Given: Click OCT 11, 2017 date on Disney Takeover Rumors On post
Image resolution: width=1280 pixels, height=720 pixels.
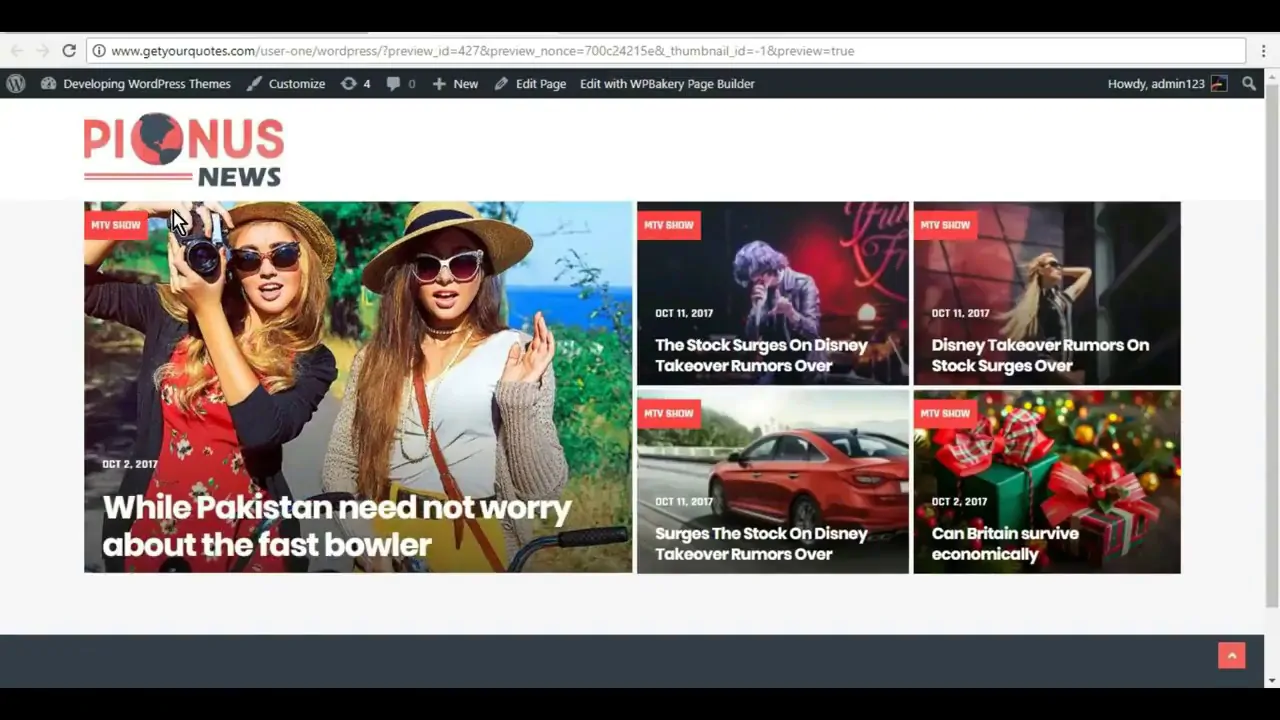Looking at the screenshot, I should click(960, 313).
